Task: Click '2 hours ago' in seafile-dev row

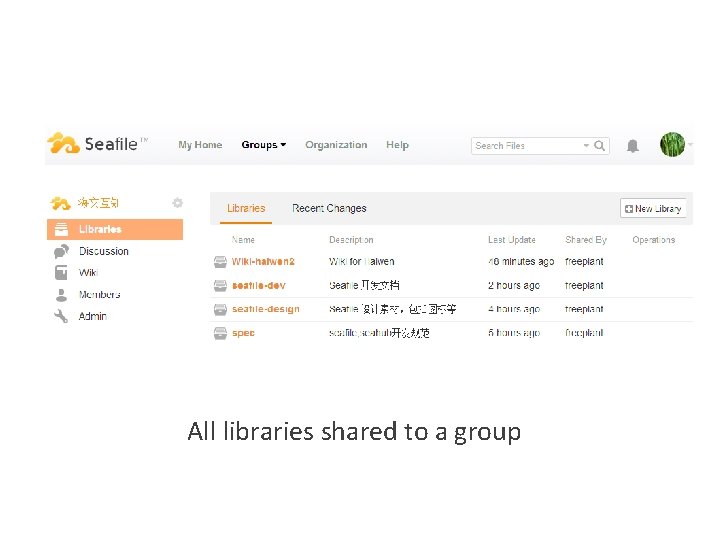Action: (514, 285)
